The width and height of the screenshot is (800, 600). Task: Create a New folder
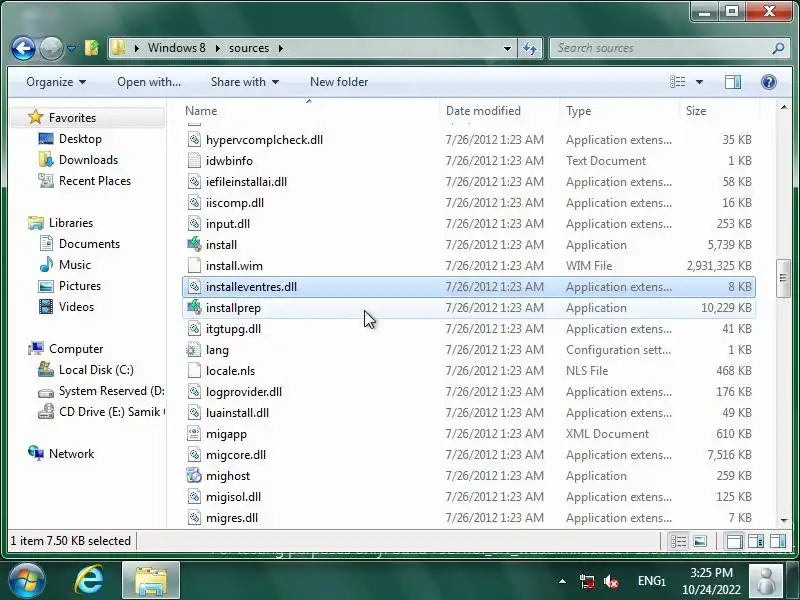coord(339,82)
